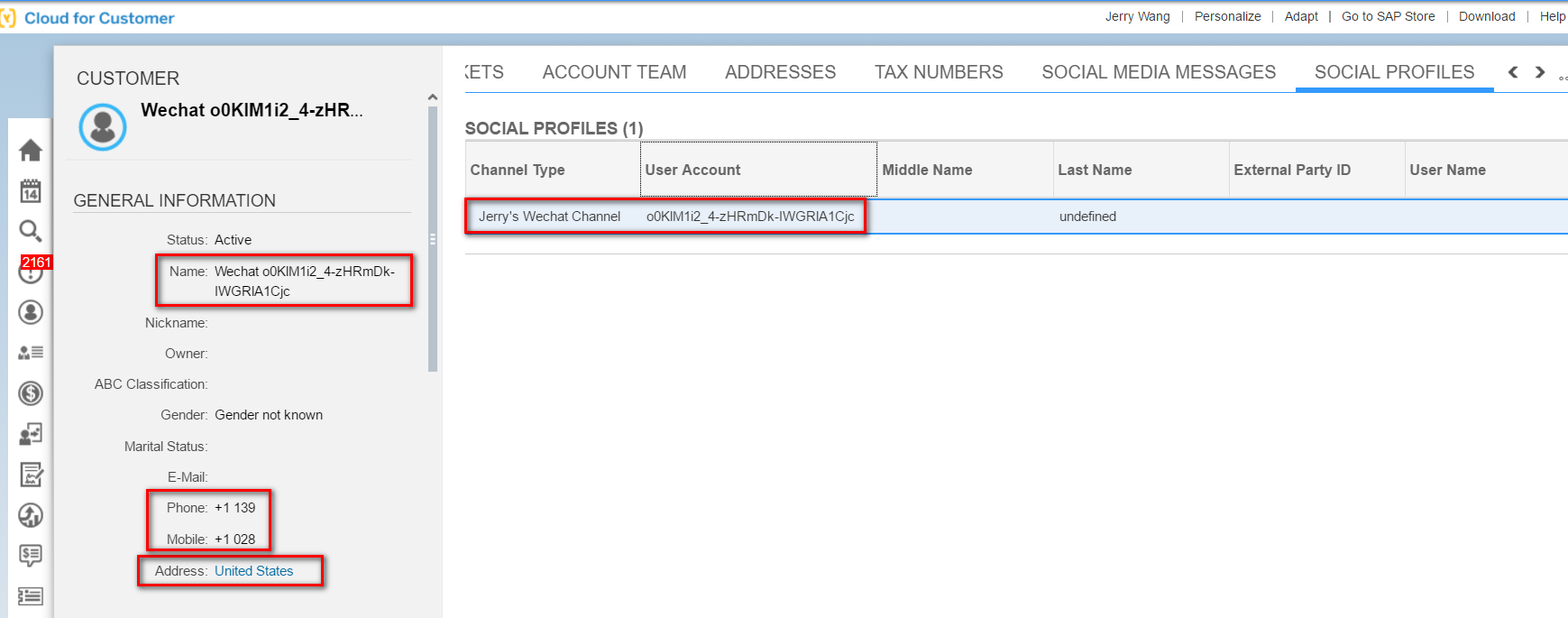Click the General Information heading
Screen dimensions: 1568x618
coord(174,200)
